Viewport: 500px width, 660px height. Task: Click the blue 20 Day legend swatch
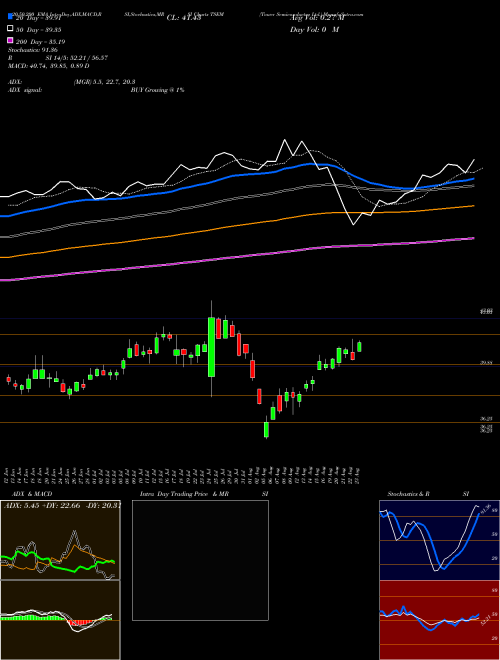(10, 16)
